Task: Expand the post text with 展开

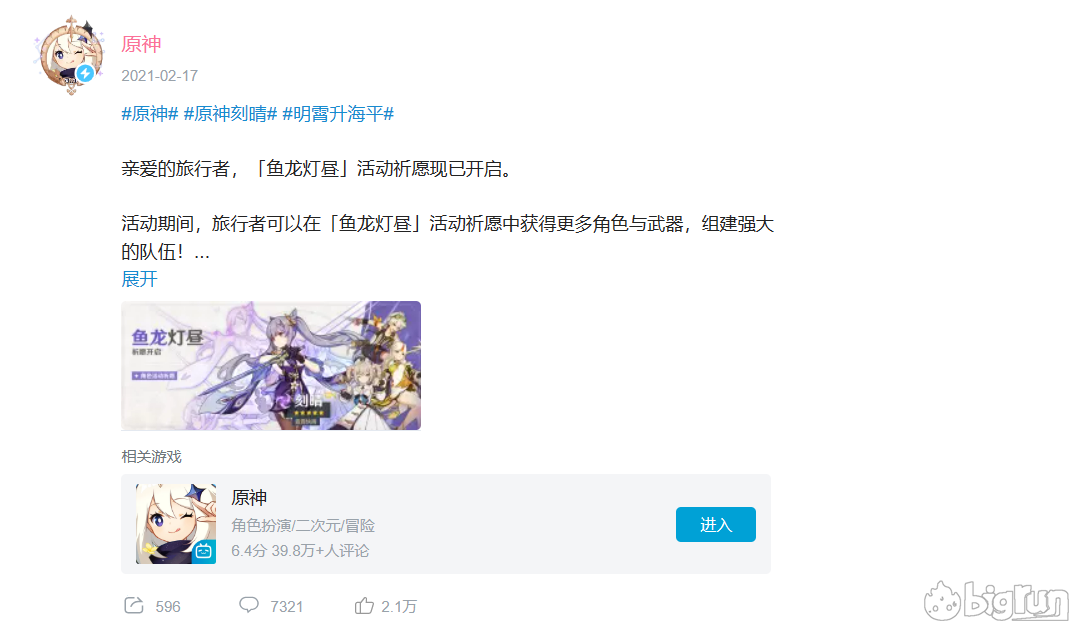Action: (x=139, y=279)
